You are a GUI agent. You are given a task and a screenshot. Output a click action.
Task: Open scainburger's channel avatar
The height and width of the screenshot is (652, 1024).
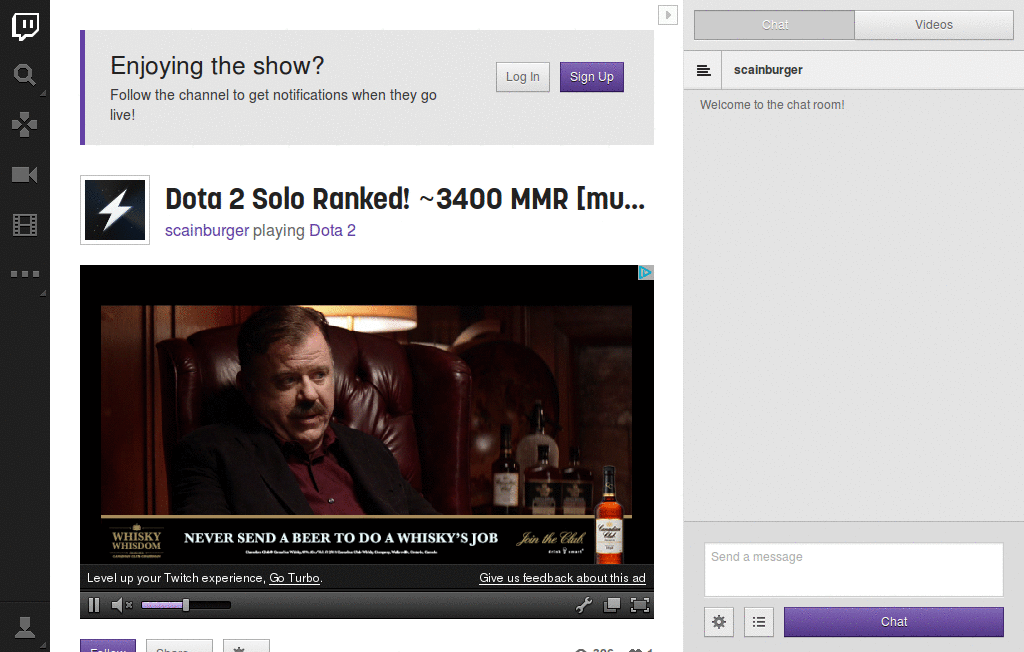[115, 210]
